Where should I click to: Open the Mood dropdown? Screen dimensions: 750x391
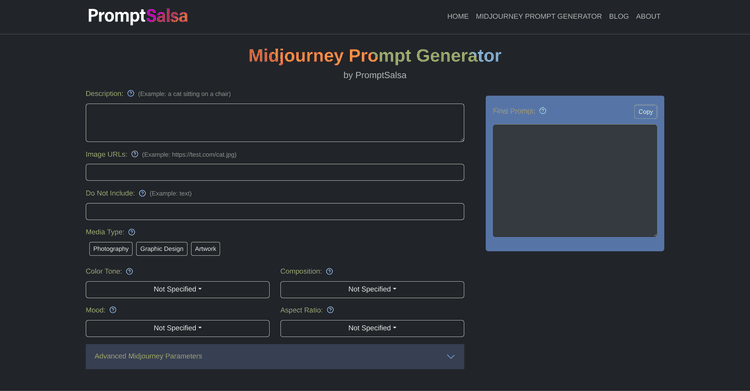coord(177,328)
